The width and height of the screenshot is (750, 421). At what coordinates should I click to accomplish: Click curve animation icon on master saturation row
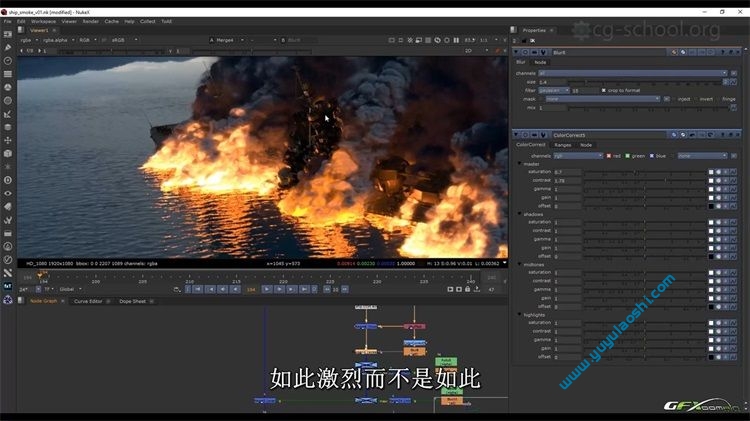733,172
